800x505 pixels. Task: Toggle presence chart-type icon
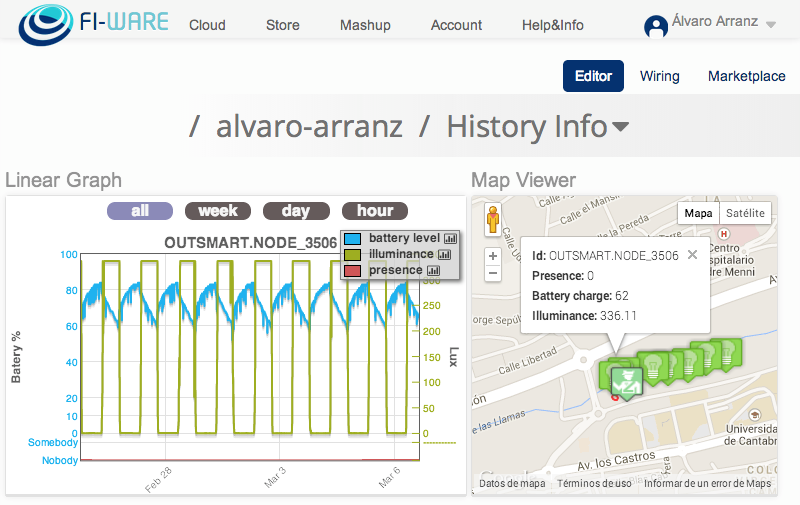click(x=433, y=270)
